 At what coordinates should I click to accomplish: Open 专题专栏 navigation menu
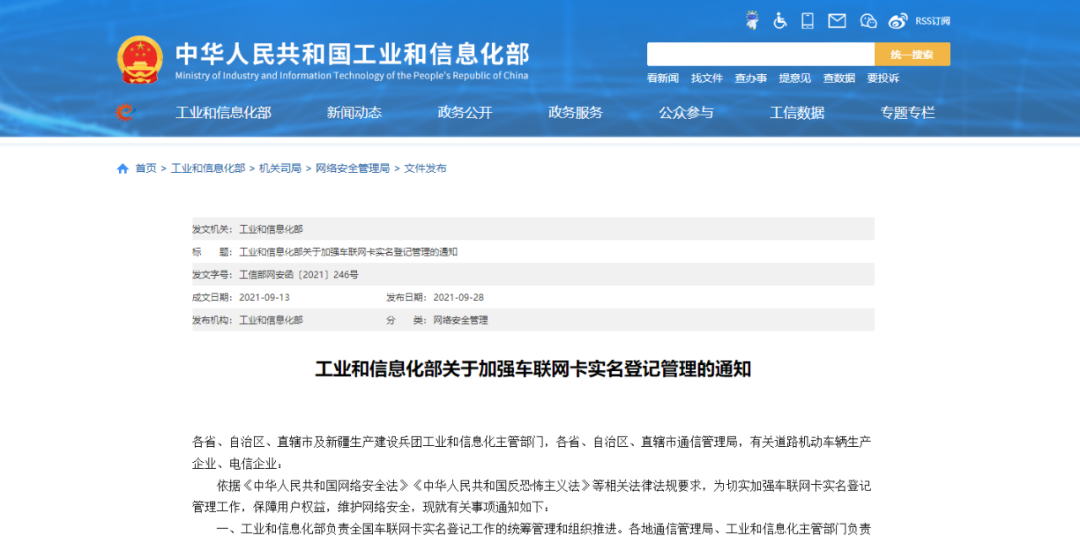coord(908,112)
